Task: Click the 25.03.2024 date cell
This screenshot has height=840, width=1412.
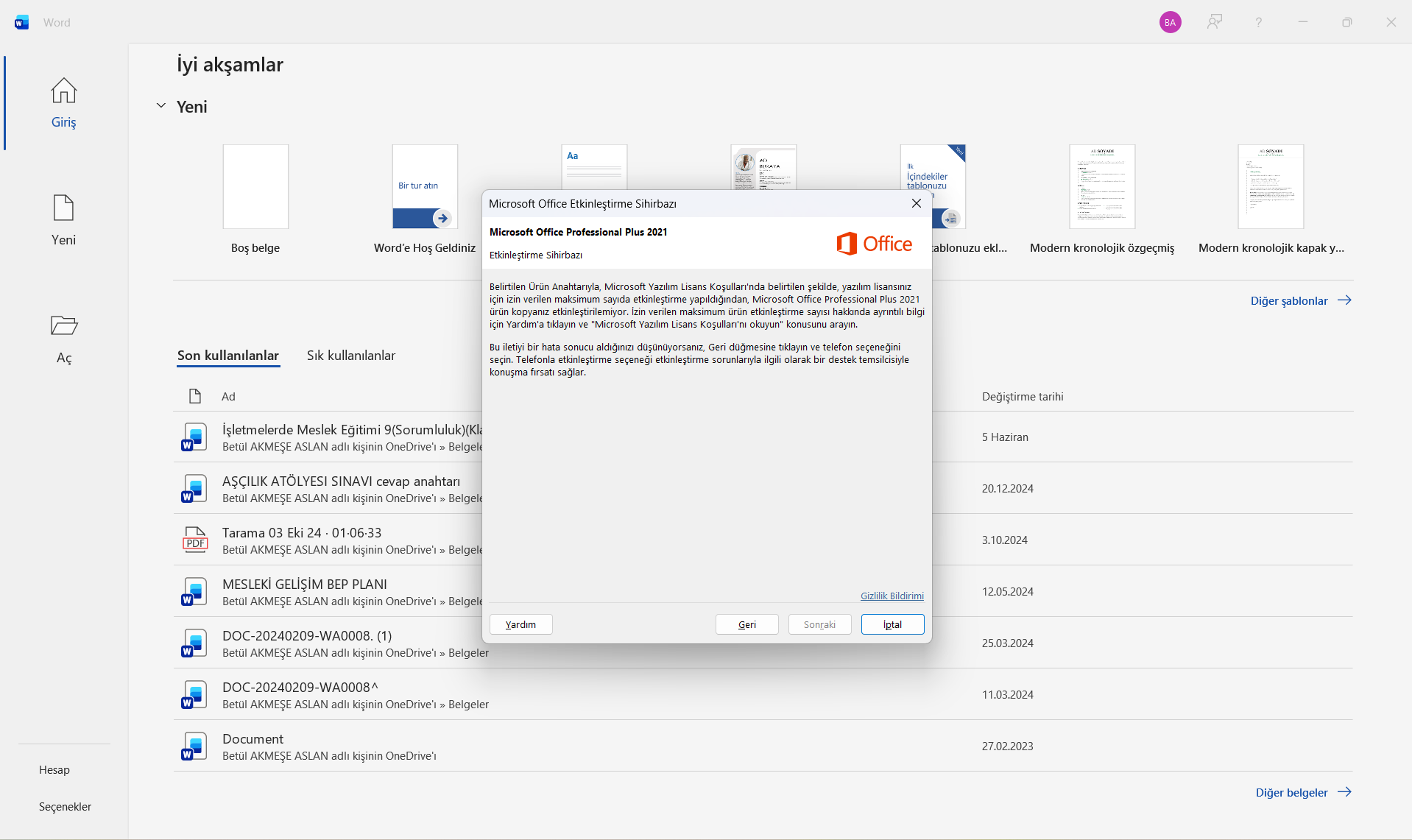Action: click(1007, 643)
